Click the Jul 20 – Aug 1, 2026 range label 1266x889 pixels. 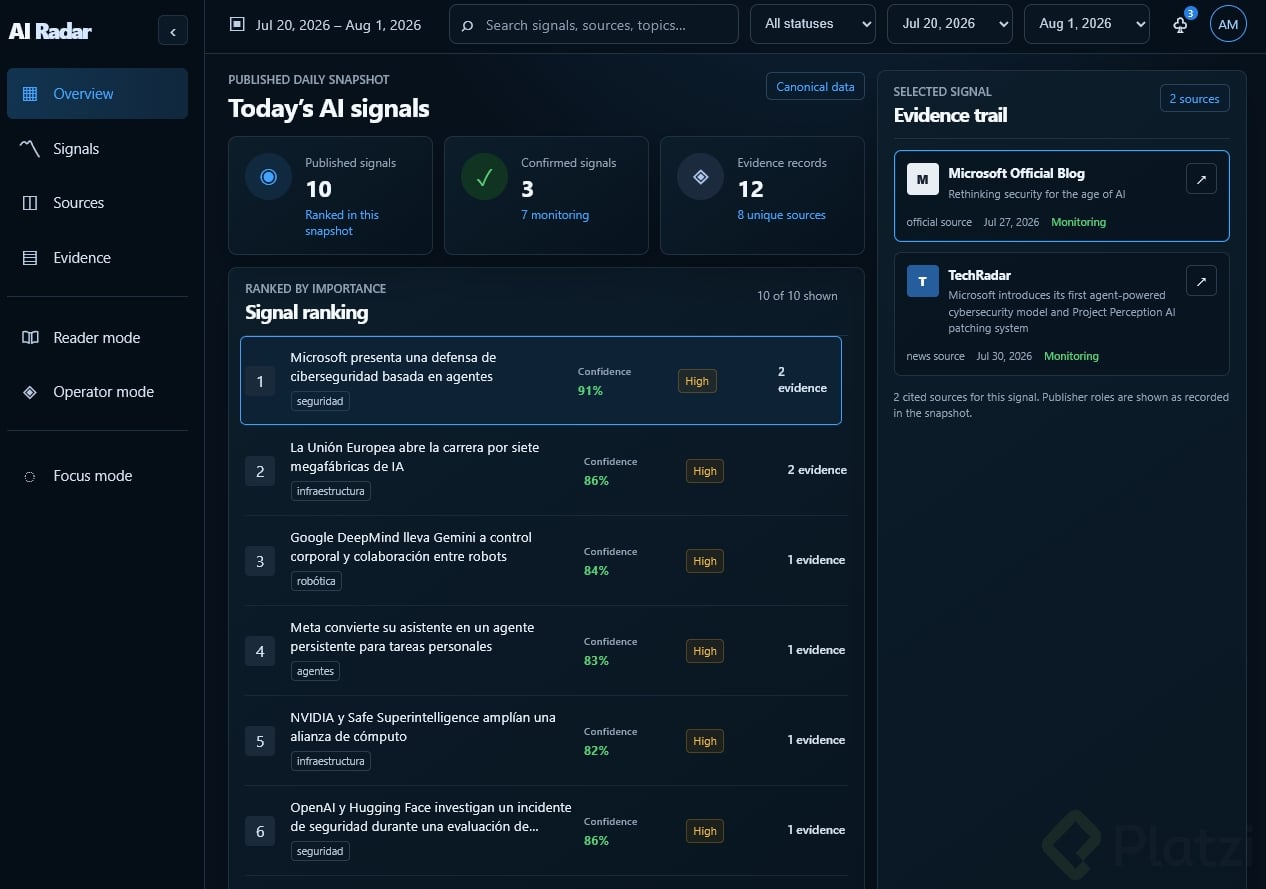click(338, 24)
